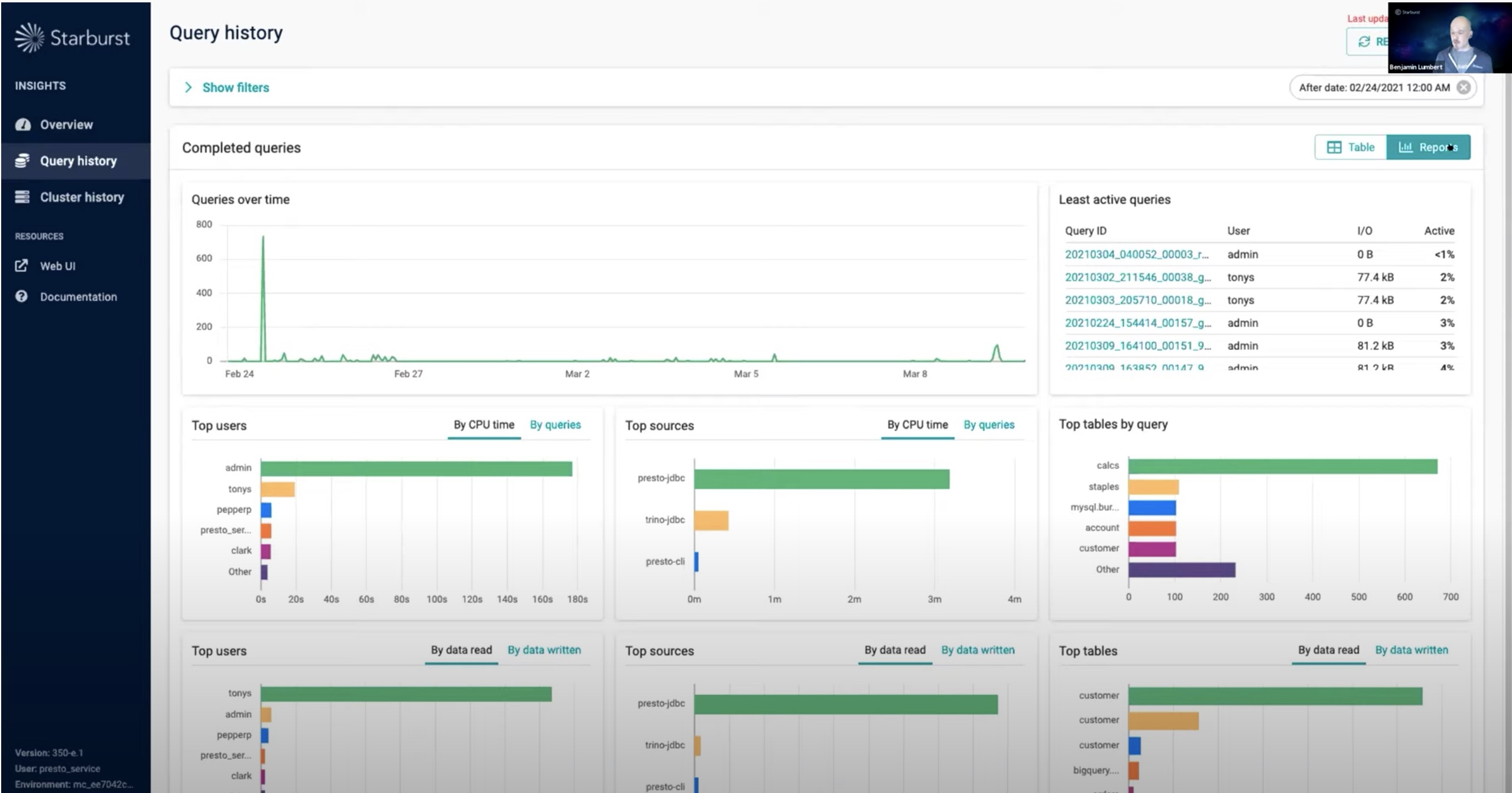This screenshot has height=793, width=1512.
Task: Click the Query history database icon
Action: 22,161
